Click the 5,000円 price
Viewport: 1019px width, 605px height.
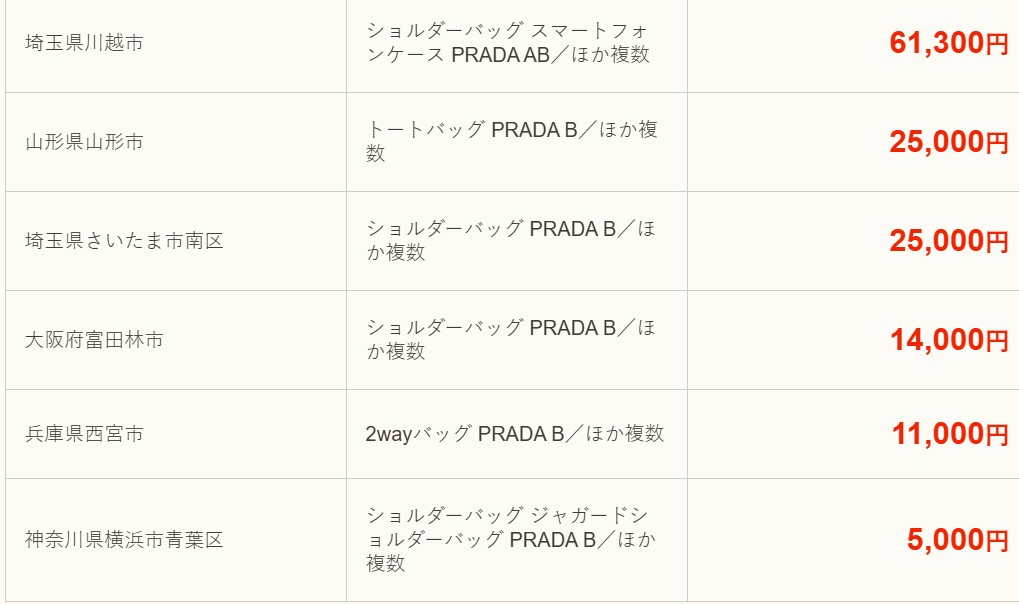pos(957,539)
